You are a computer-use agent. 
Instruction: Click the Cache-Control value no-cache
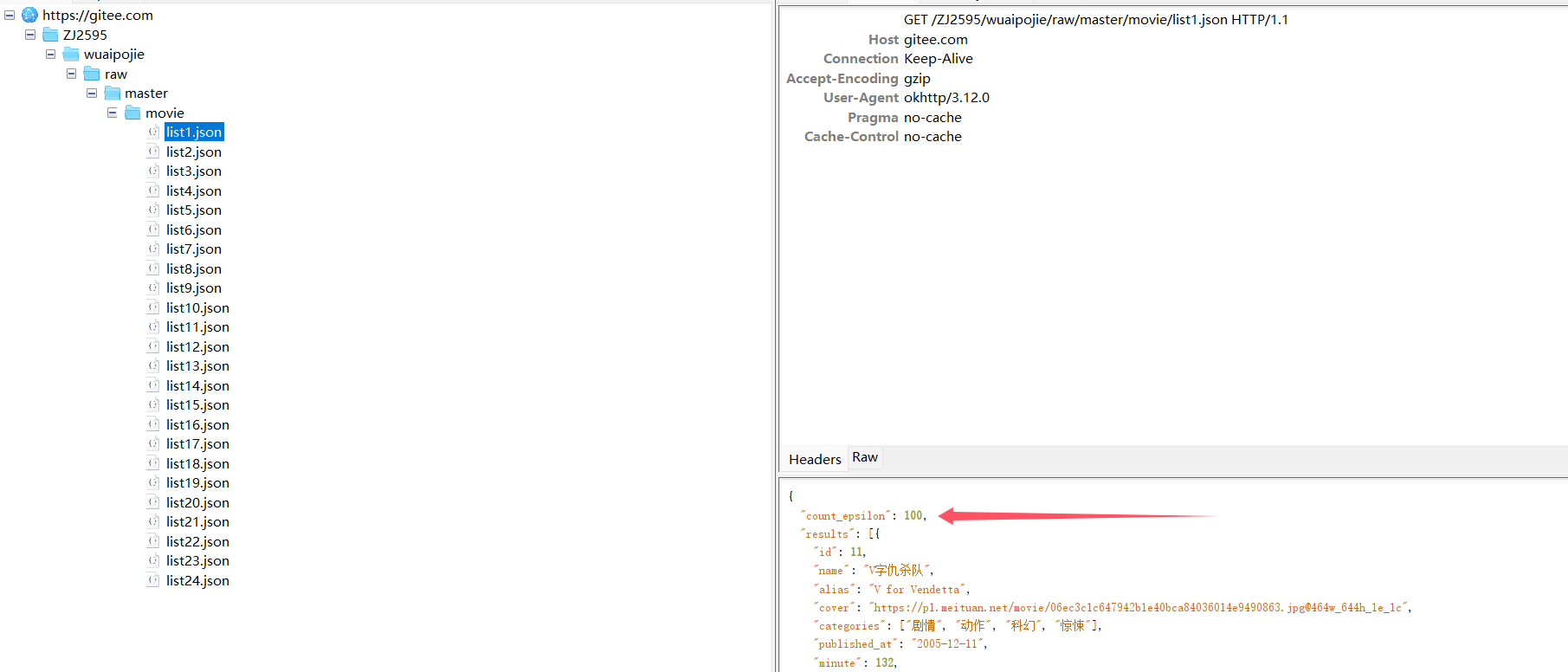pos(932,136)
